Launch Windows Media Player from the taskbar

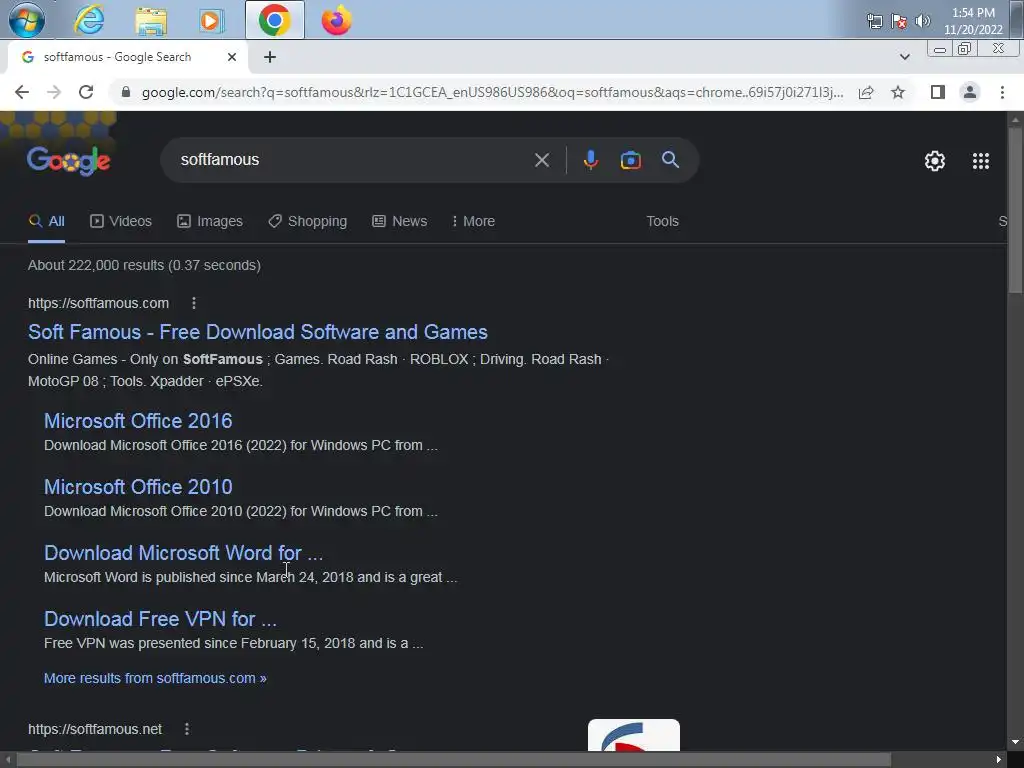(211, 21)
